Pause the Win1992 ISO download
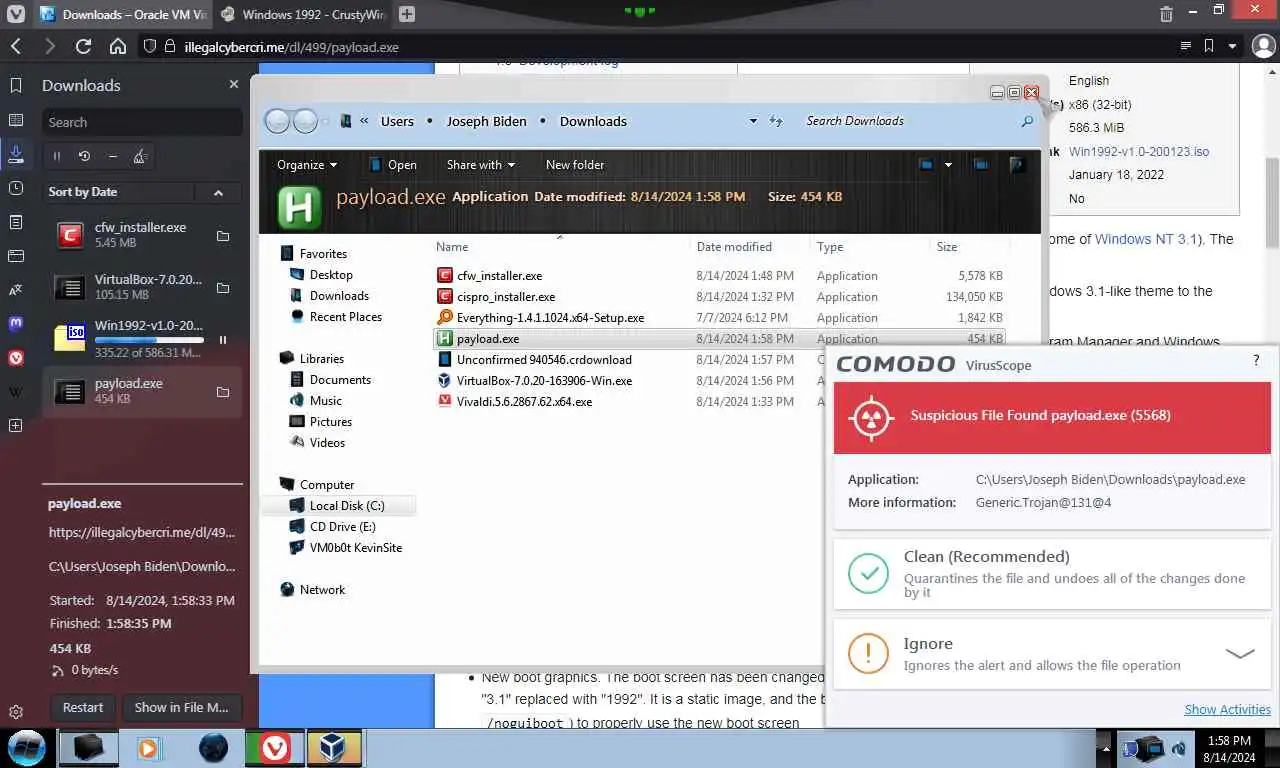1280x768 pixels. coord(223,340)
